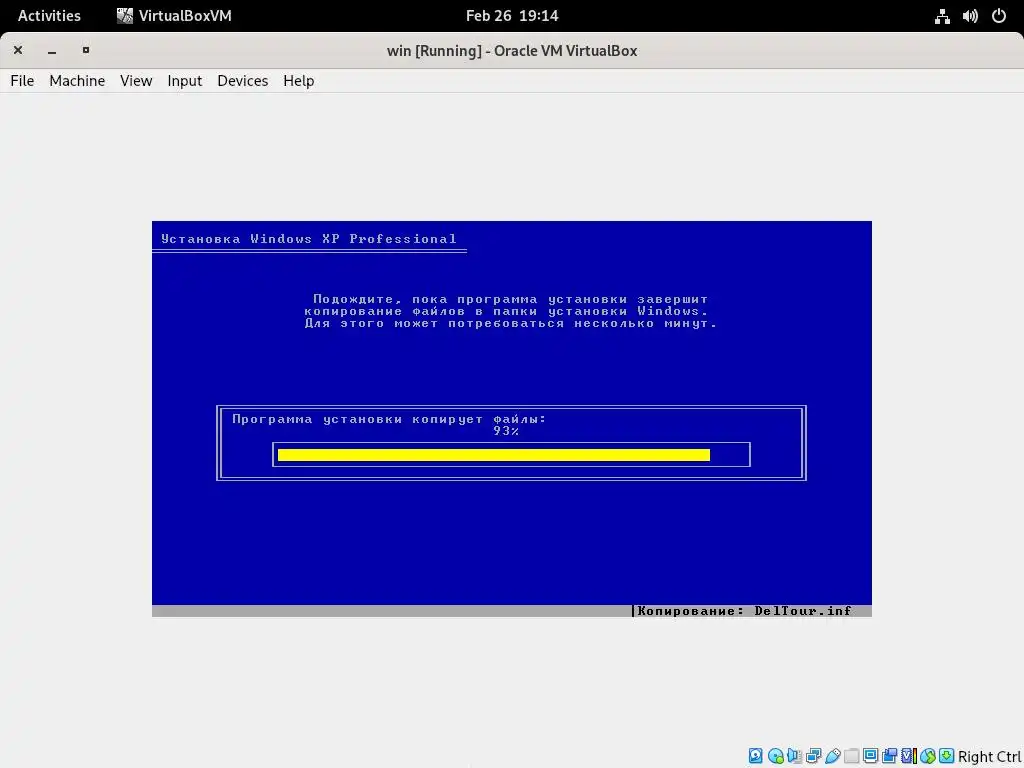Screen dimensions: 1024x768
Task: Open the GNOME Activities overview
Action: pyautogui.click(x=49, y=16)
